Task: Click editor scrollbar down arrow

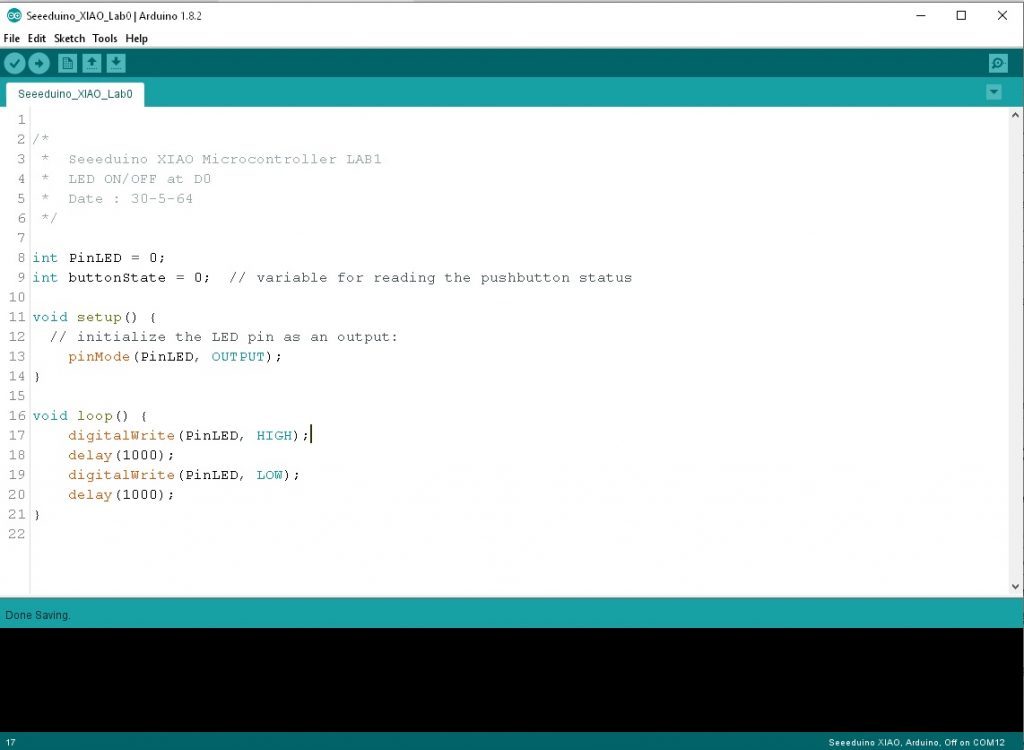Action: 1015,587
